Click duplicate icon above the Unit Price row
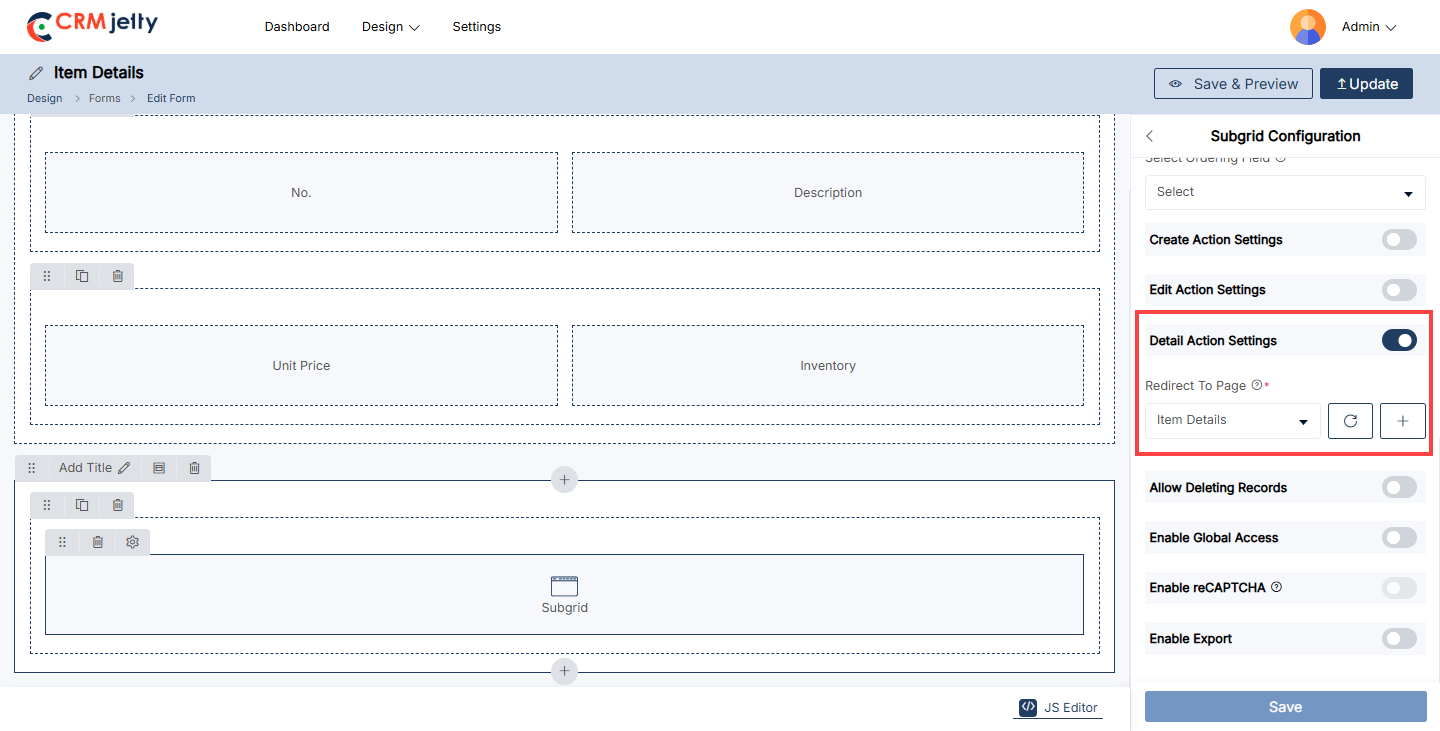 [x=82, y=276]
